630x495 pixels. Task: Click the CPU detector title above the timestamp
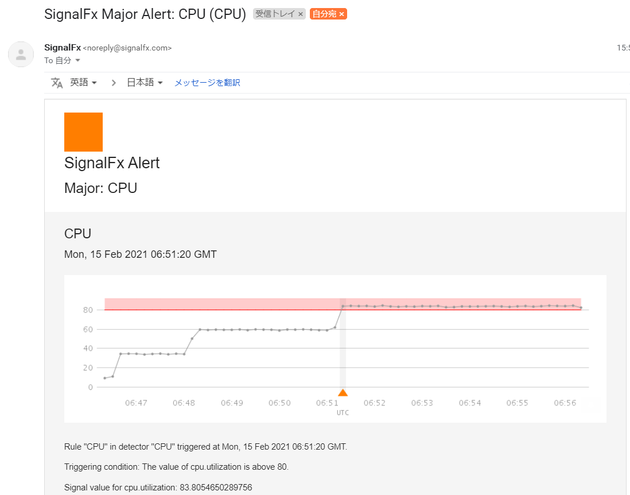click(78, 233)
